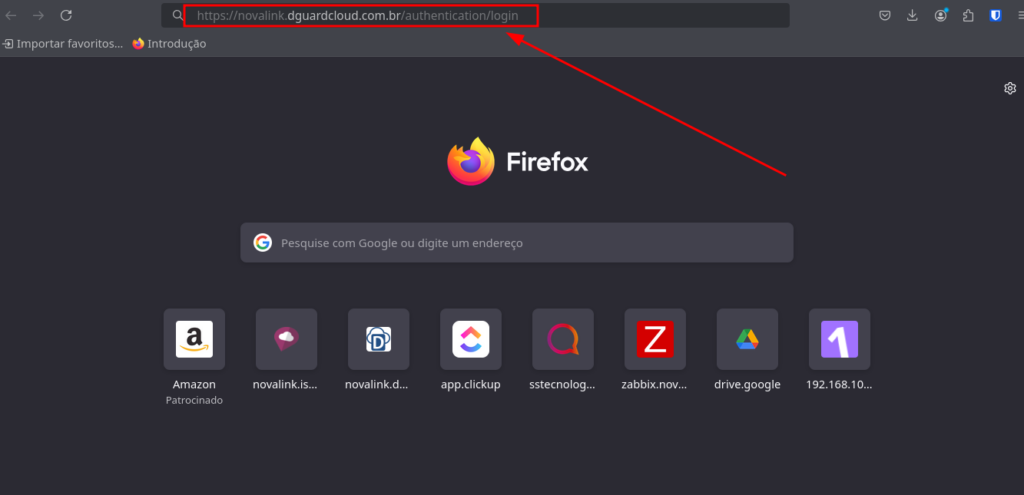This screenshot has width=1024, height=495.
Task: Click the magnifier icon in address bar
Action: pos(177,15)
